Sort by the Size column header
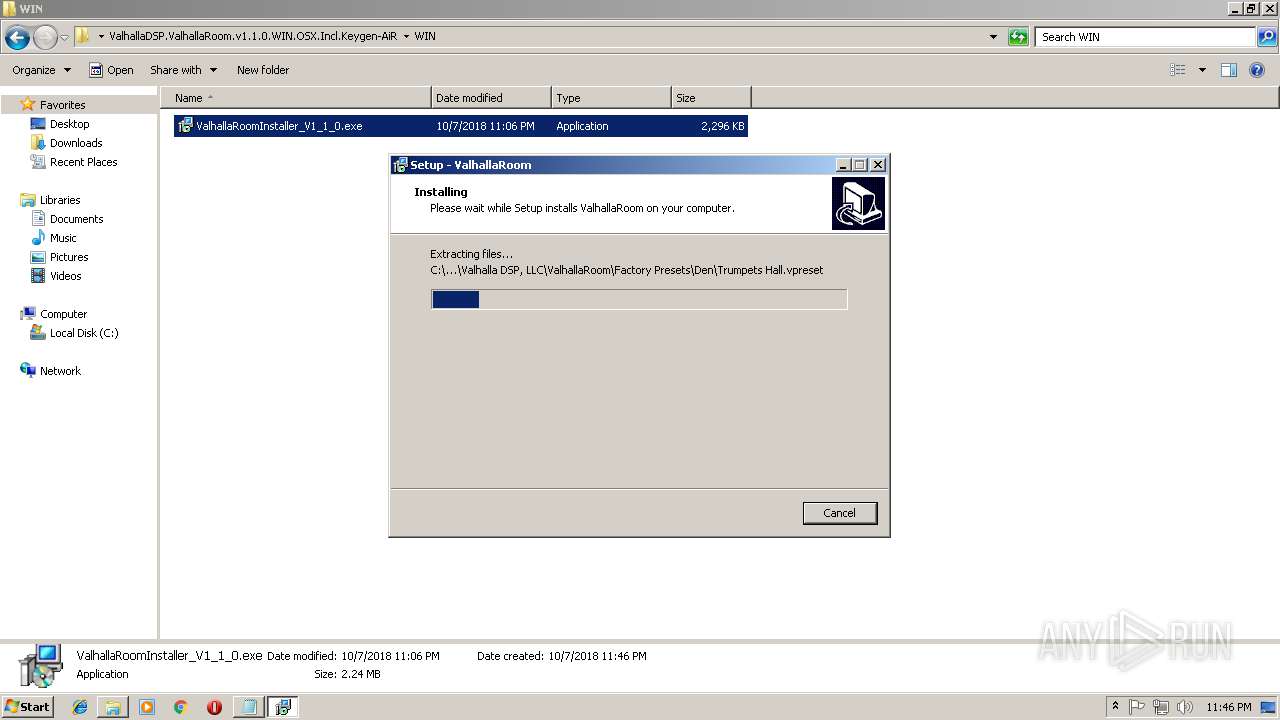The height and width of the screenshot is (720, 1280). point(711,98)
